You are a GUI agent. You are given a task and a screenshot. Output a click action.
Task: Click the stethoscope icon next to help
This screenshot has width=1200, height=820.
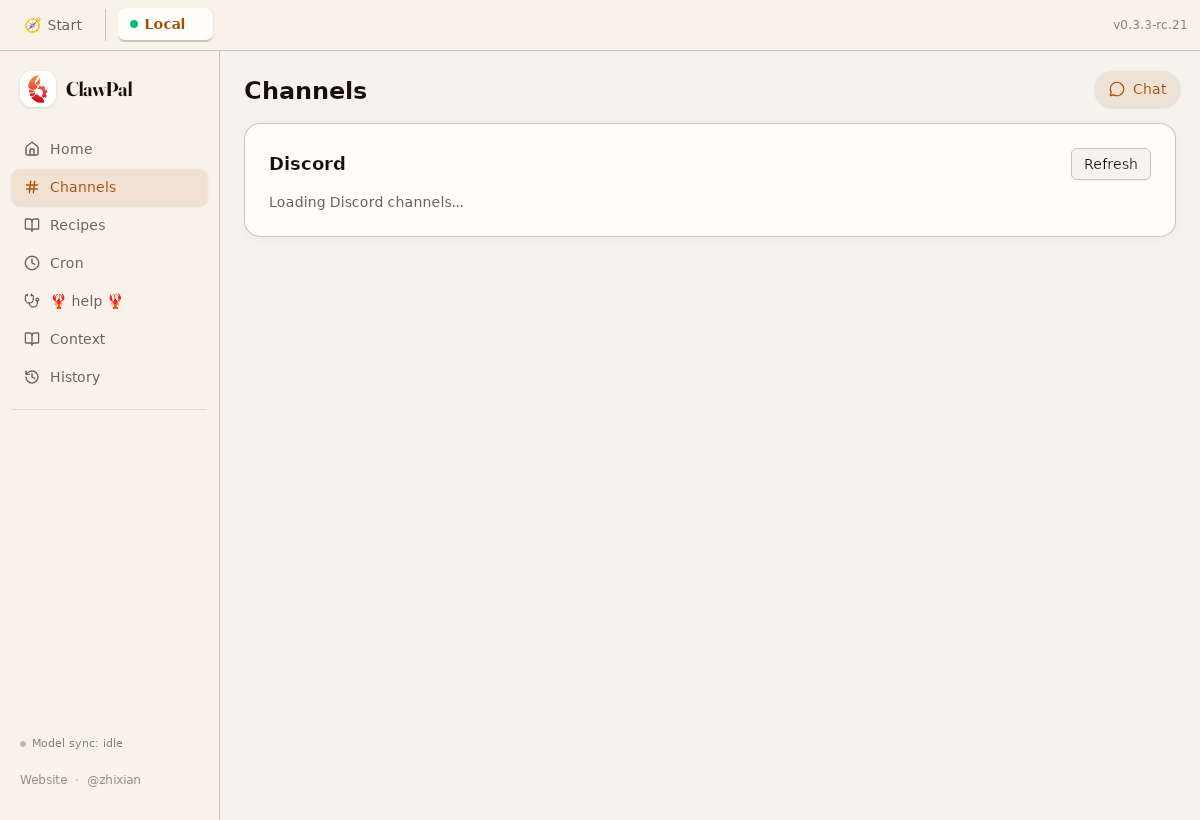tap(32, 300)
